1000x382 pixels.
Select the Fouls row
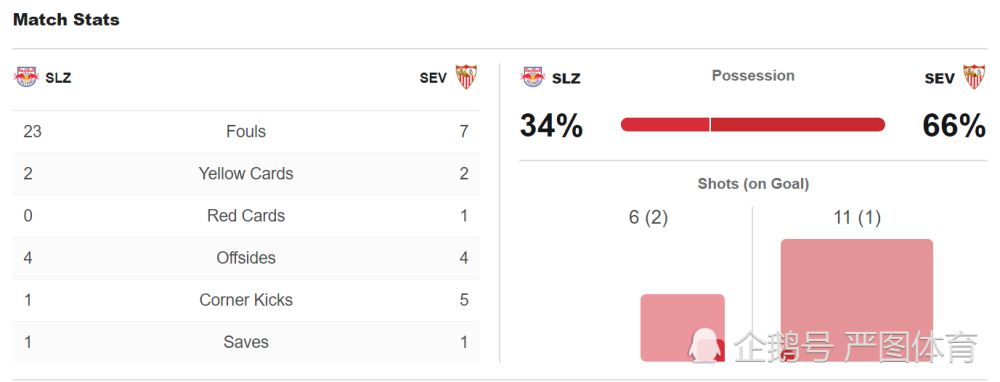click(246, 132)
